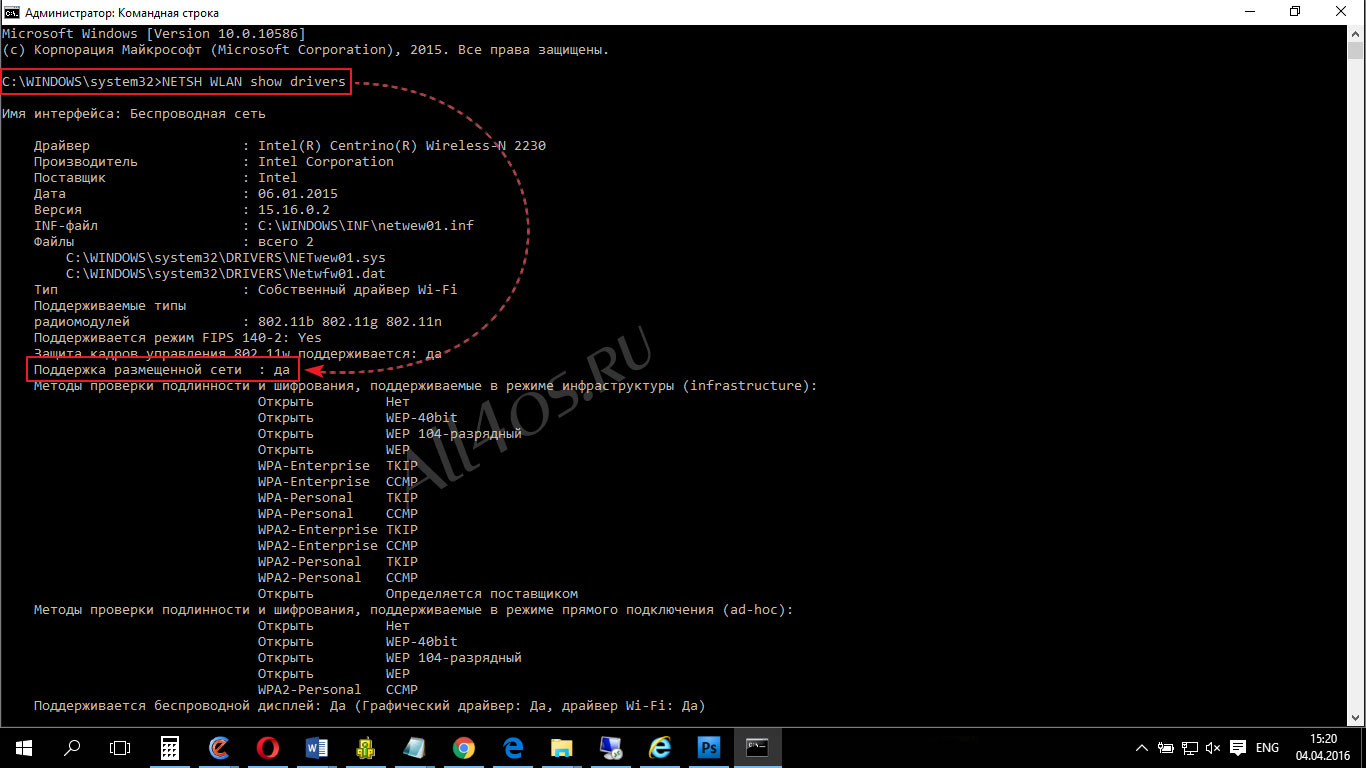Click the date value '06.01.2015'

coord(298,194)
